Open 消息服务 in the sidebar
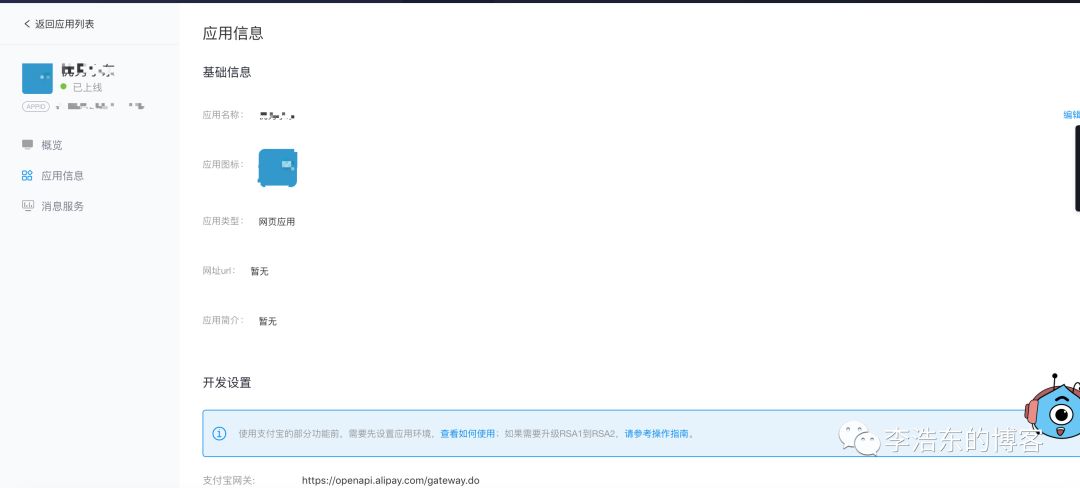 point(62,206)
